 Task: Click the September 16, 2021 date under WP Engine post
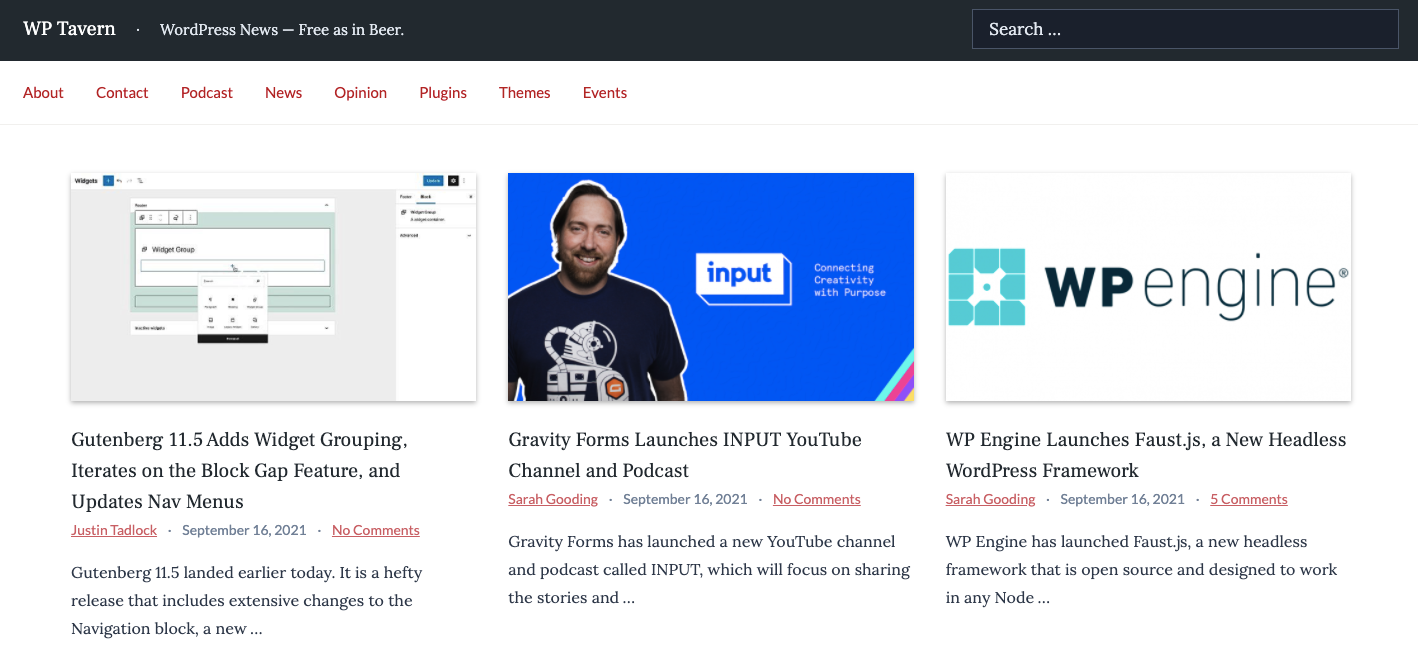(1122, 499)
